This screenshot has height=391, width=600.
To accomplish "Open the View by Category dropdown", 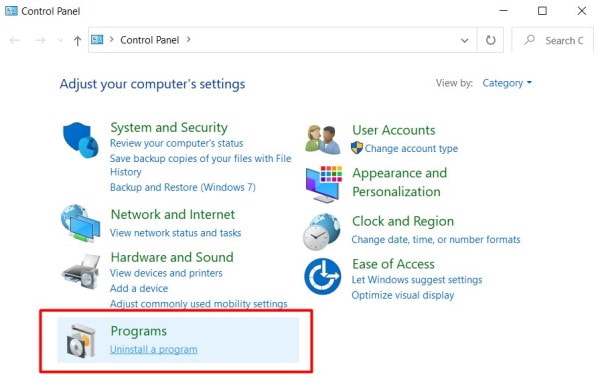I will [x=507, y=83].
